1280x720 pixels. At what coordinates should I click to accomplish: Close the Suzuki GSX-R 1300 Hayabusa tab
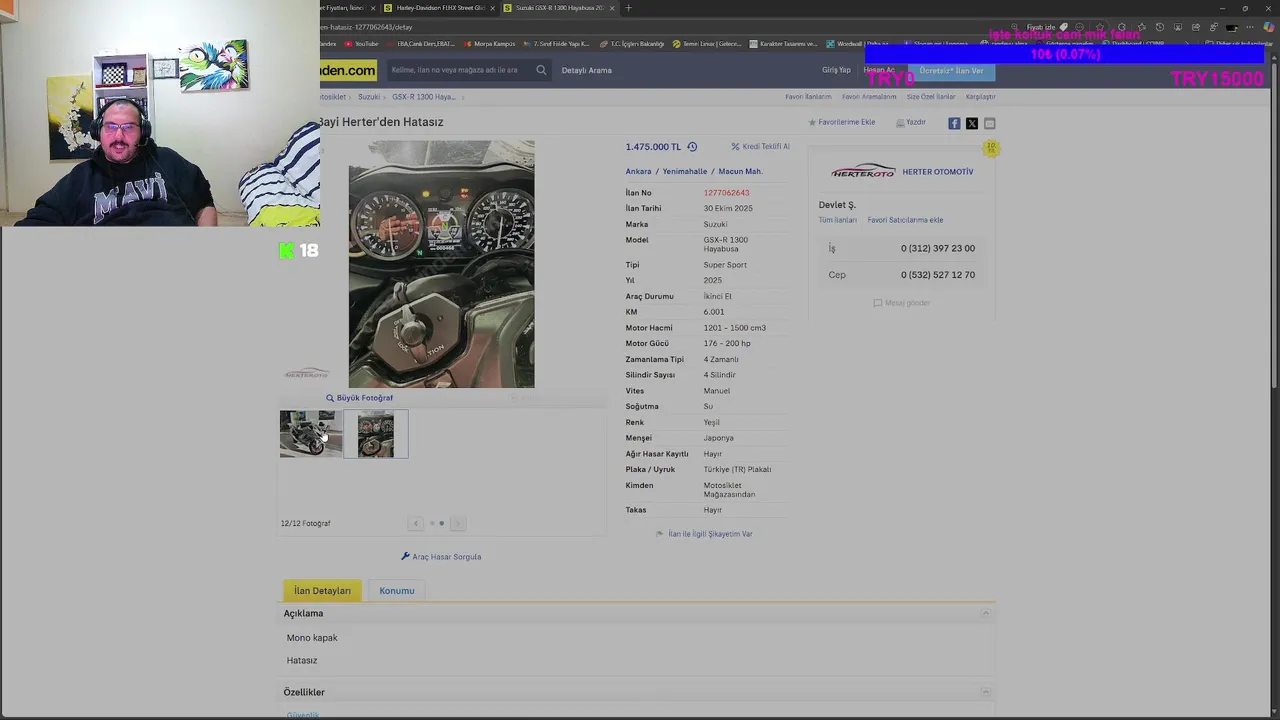tap(612, 8)
